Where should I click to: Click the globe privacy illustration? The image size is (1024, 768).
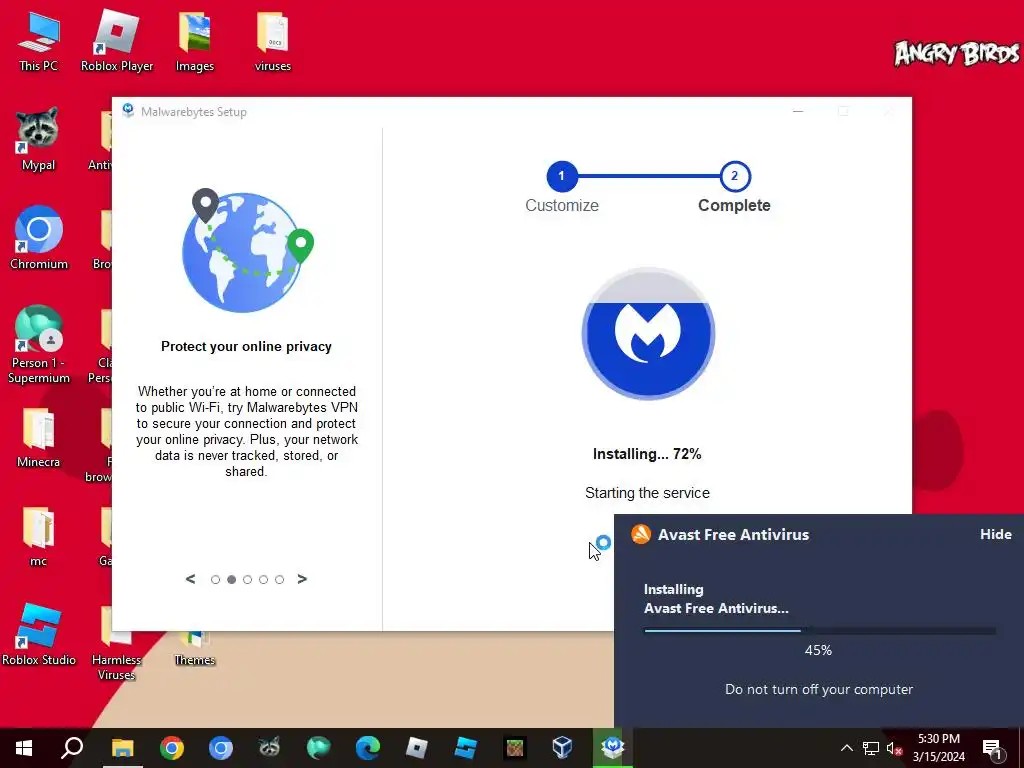(x=248, y=250)
